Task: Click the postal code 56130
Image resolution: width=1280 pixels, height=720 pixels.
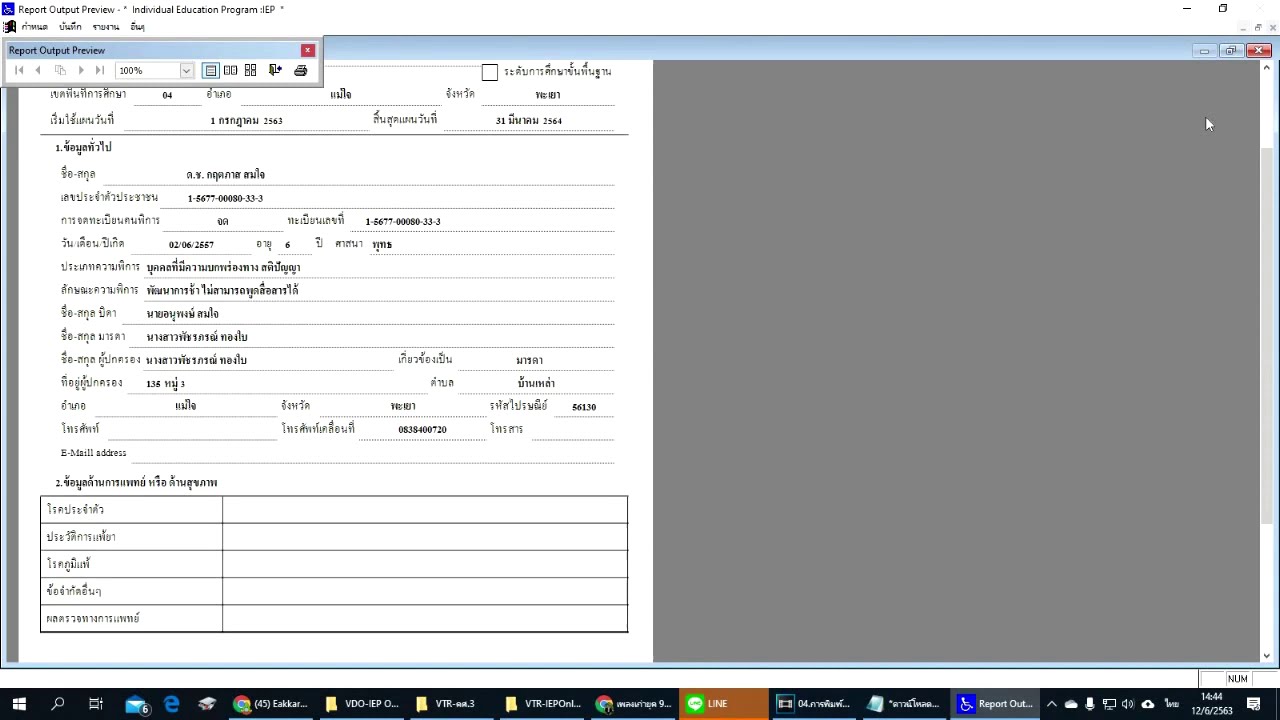Action: (584, 407)
